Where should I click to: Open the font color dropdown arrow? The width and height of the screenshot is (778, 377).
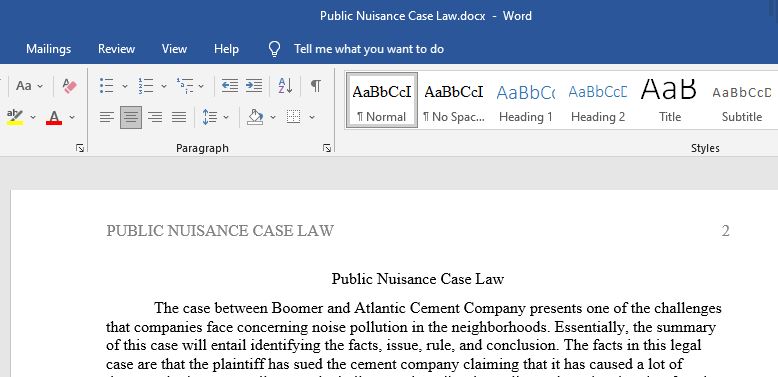click(72, 118)
